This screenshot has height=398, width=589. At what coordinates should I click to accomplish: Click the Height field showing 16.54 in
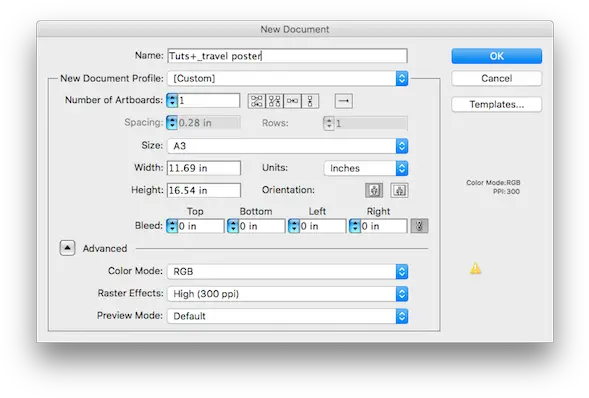[x=204, y=190]
